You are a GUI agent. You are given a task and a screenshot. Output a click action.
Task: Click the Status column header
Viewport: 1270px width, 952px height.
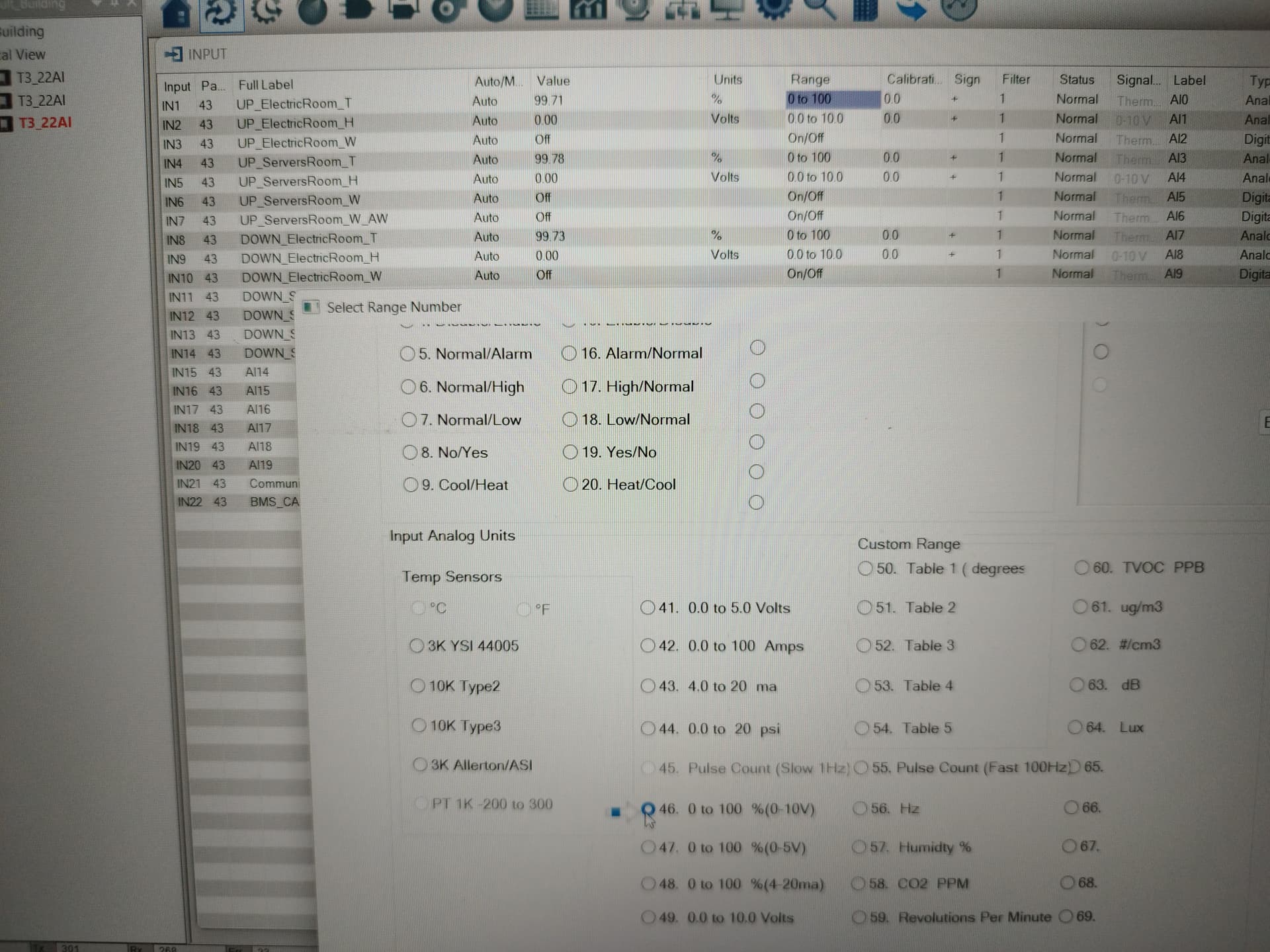coord(1076,79)
